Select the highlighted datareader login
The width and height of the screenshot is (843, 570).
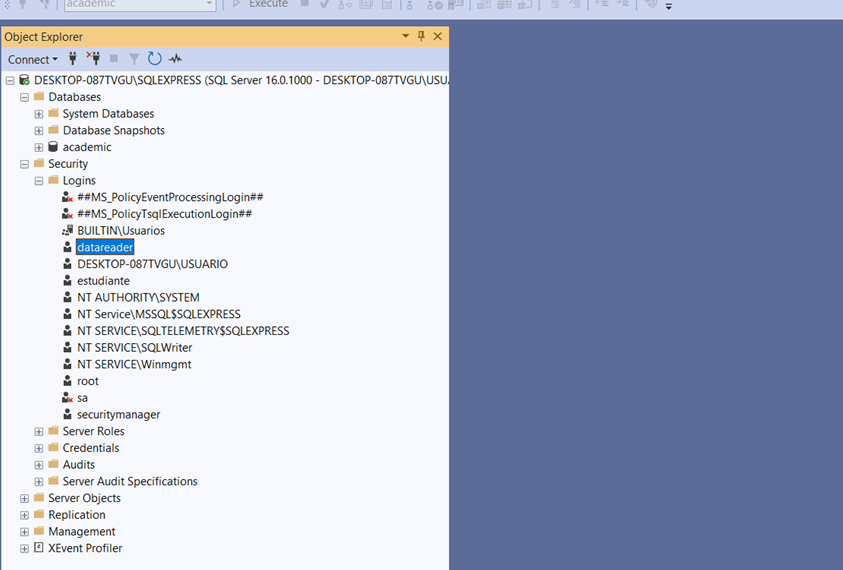tap(105, 247)
